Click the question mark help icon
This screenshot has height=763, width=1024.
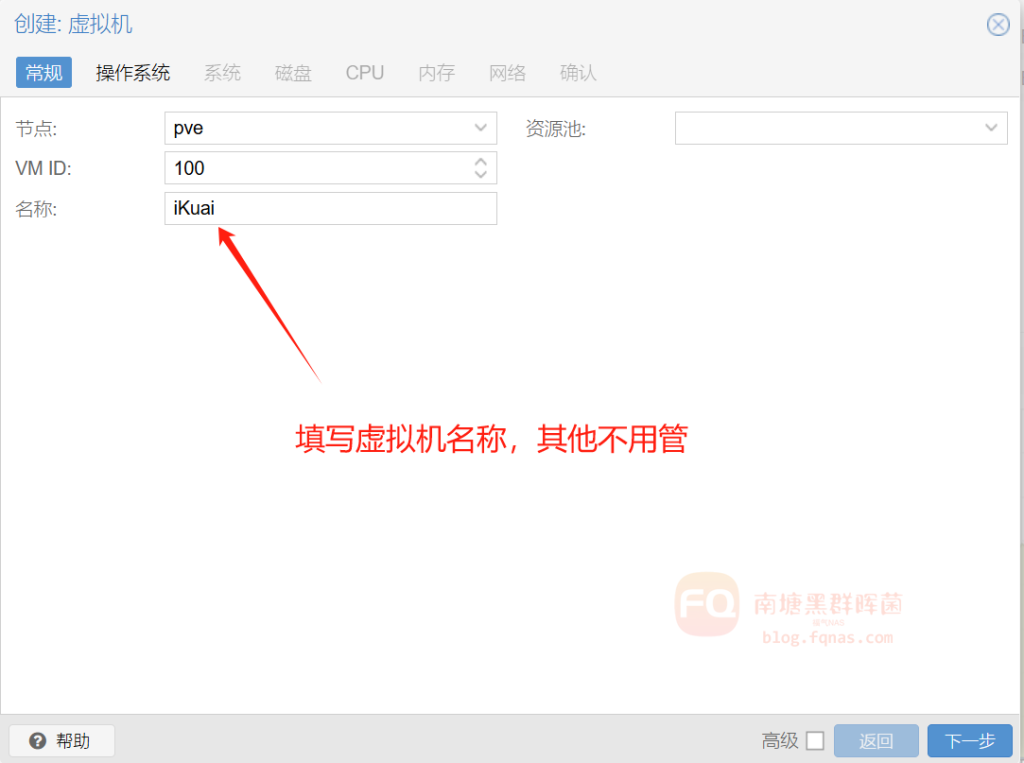click(38, 741)
